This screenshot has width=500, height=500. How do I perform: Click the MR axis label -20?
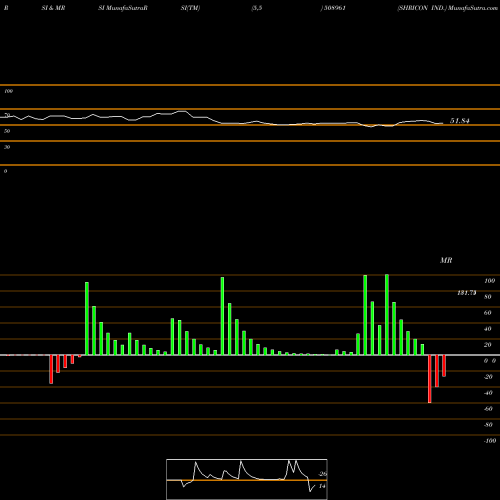(488, 377)
